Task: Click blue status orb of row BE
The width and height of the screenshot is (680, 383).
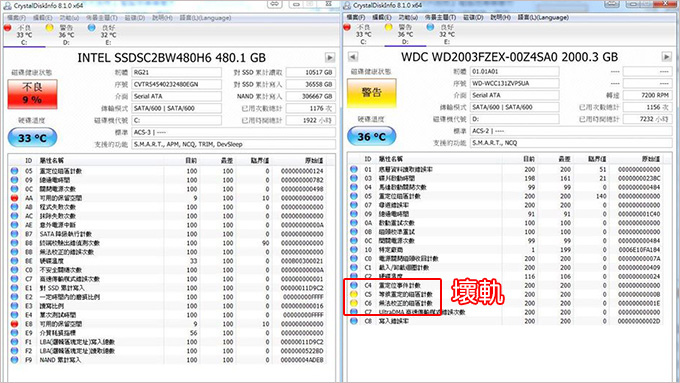Action: pyautogui.click(x=14, y=261)
